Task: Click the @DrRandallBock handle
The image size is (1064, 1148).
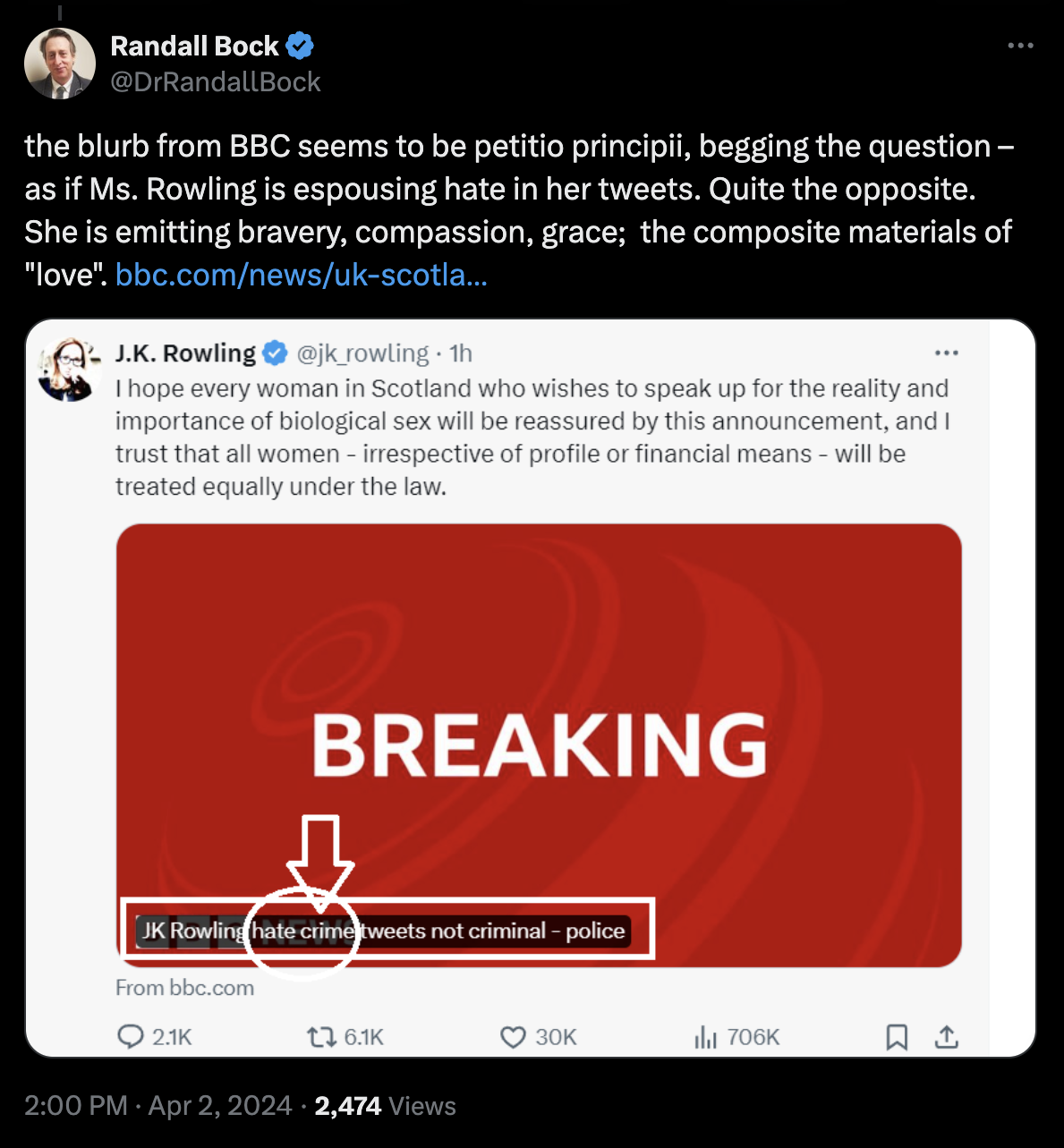Action: pos(215,82)
